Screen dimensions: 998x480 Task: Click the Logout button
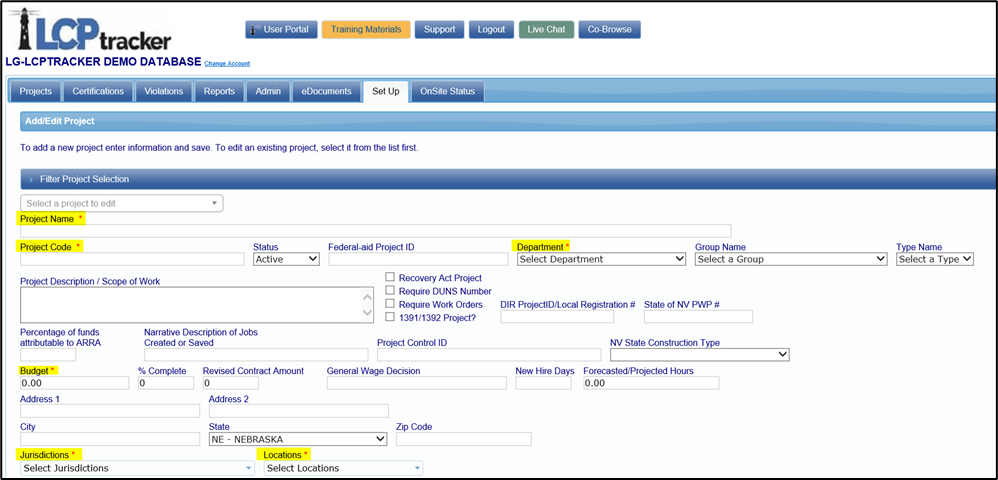click(491, 29)
